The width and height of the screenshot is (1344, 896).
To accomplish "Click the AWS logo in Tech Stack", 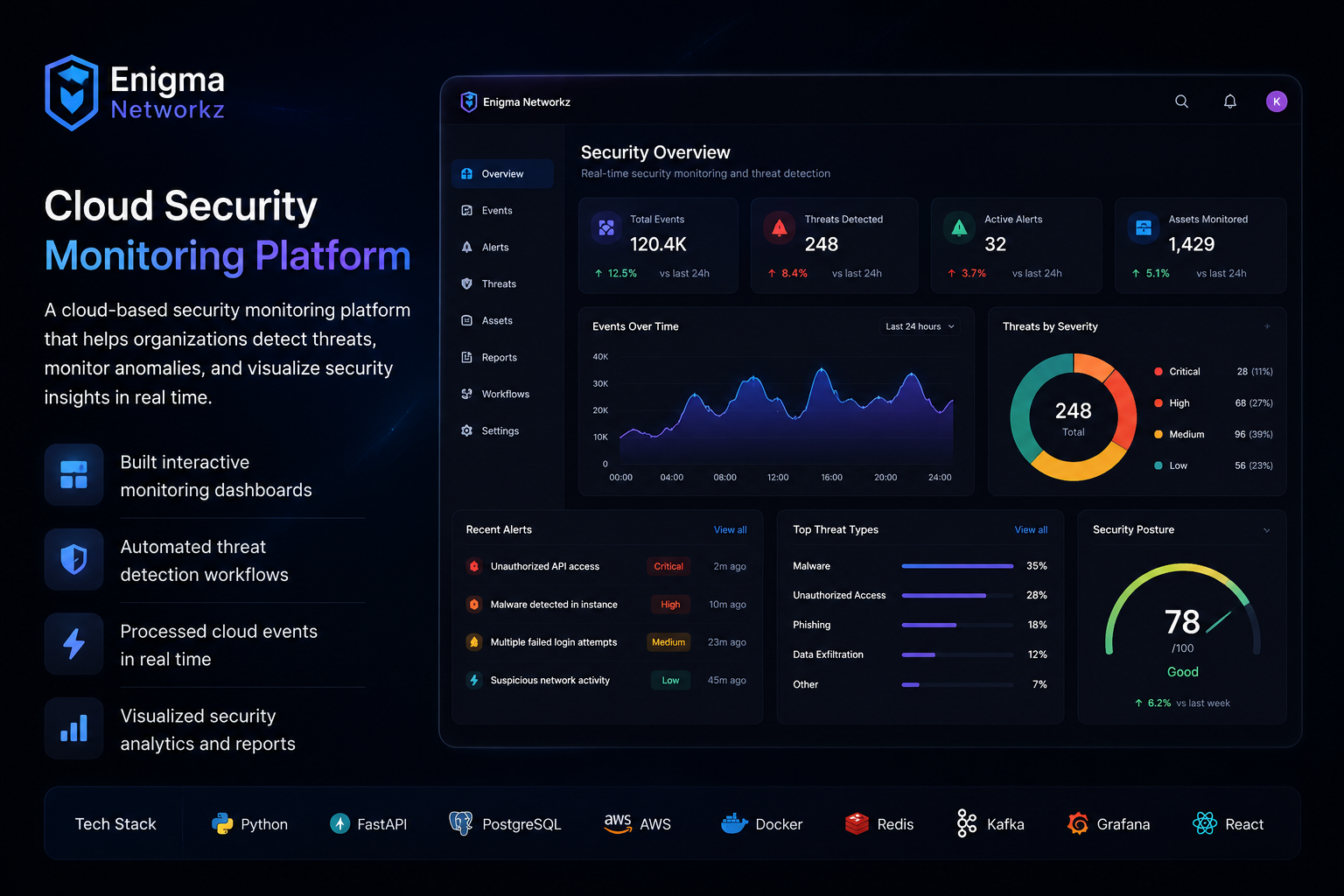I will pyautogui.click(x=618, y=822).
